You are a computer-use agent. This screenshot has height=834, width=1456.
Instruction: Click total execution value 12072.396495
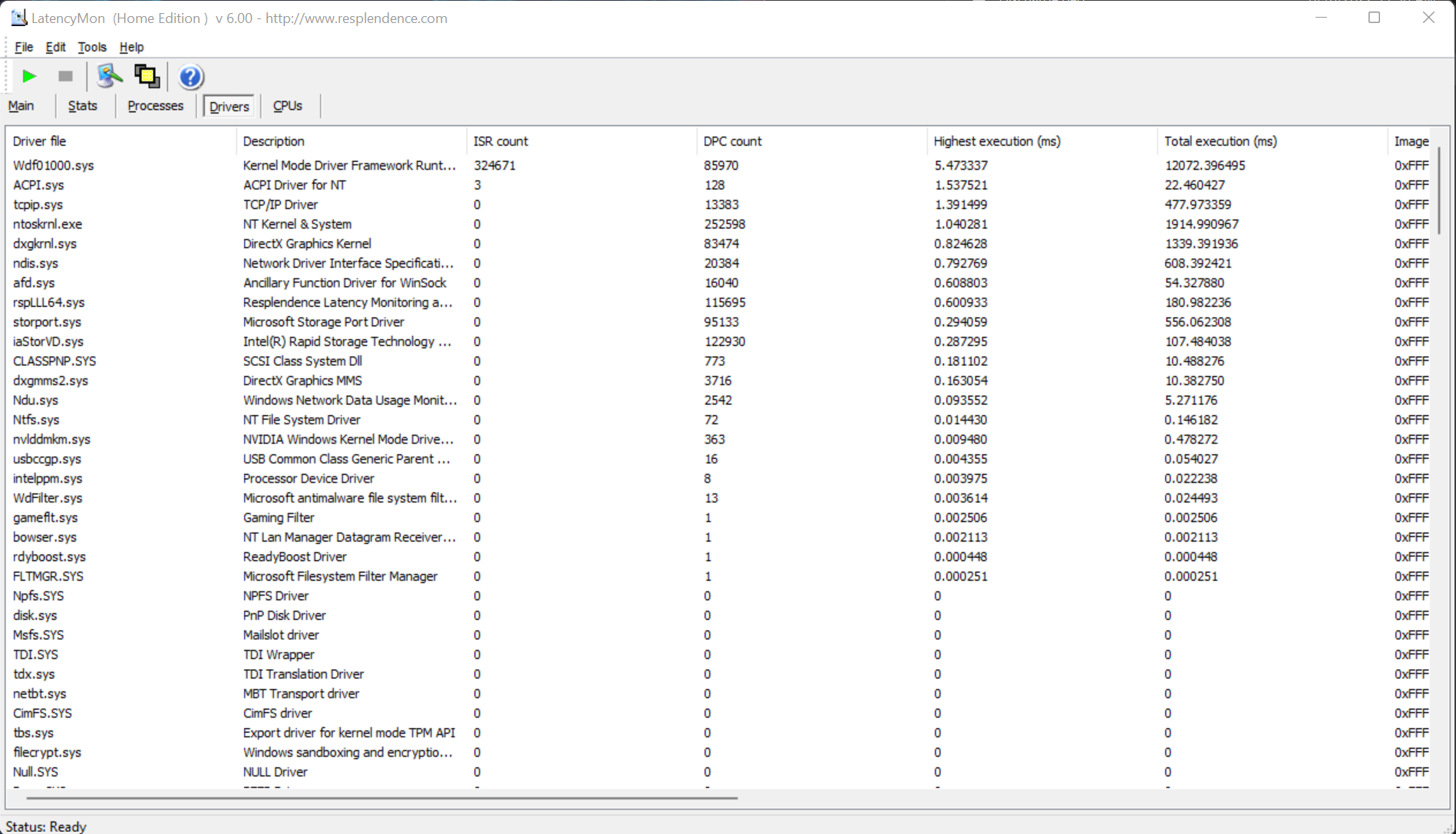tap(1205, 166)
